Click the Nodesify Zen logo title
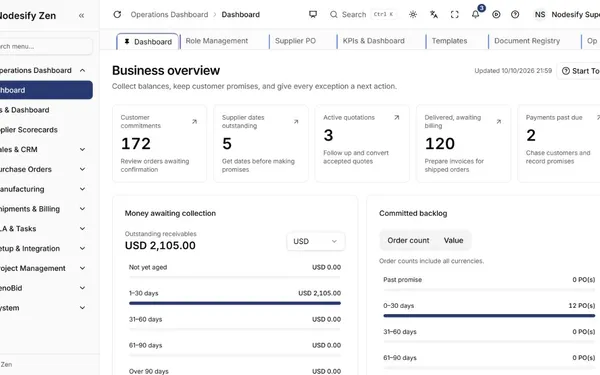Image resolution: width=600 pixels, height=375 pixels. pyautogui.click(x=28, y=16)
